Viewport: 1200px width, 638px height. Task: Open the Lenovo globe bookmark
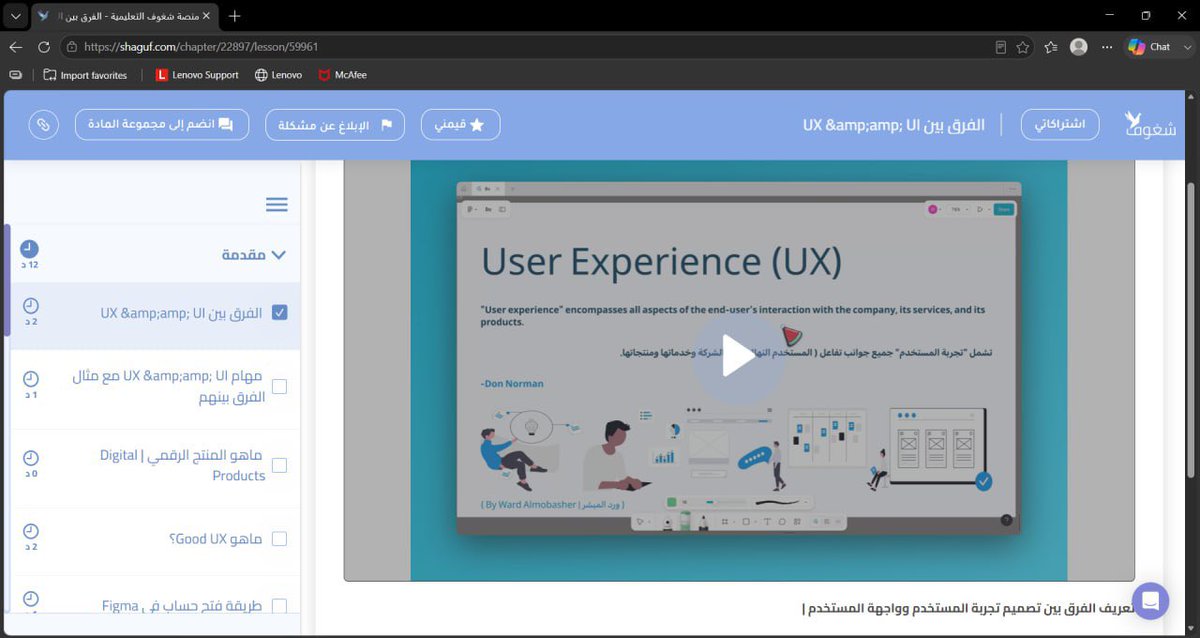pos(278,75)
